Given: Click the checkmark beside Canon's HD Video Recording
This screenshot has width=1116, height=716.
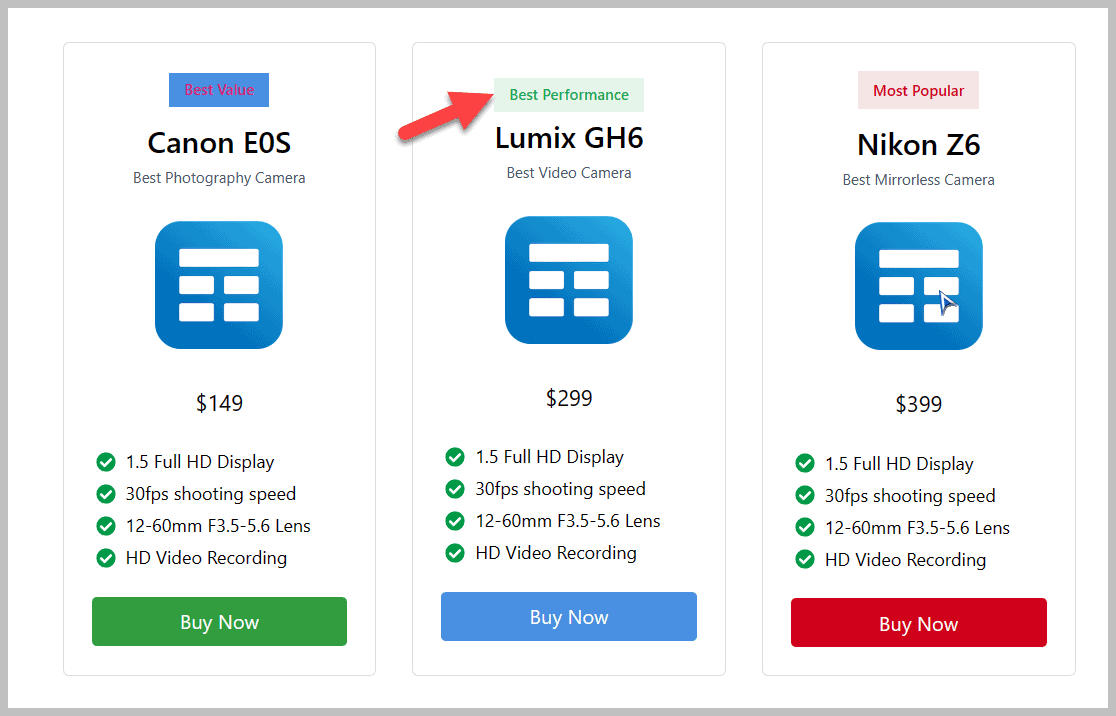Looking at the screenshot, I should [106, 558].
